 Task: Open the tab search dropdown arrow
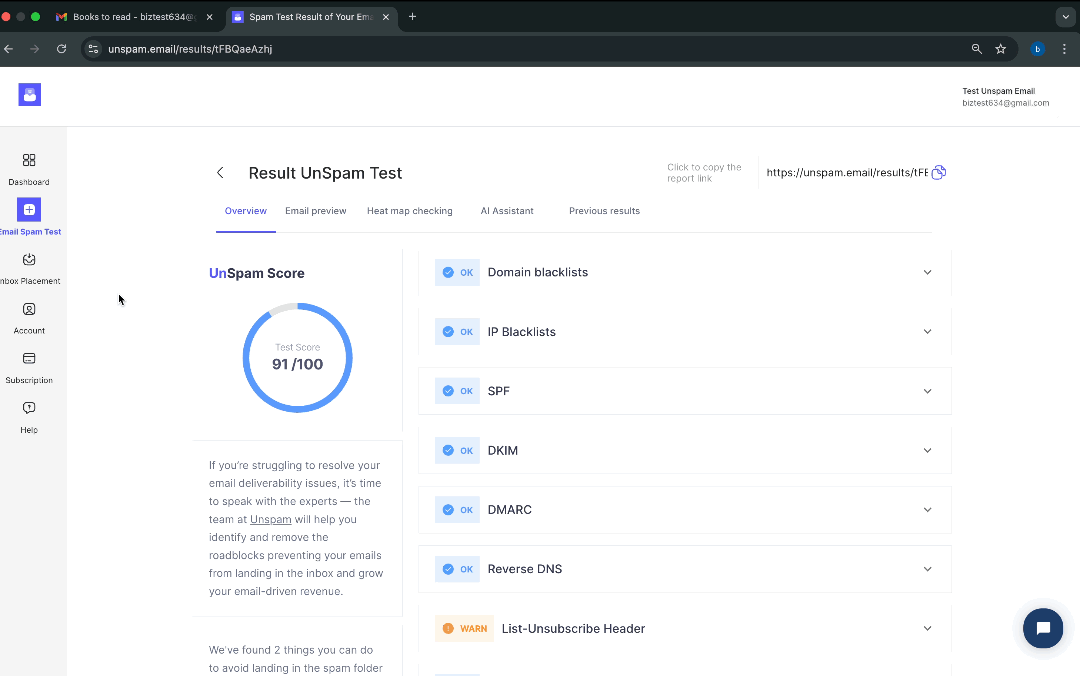(1066, 17)
